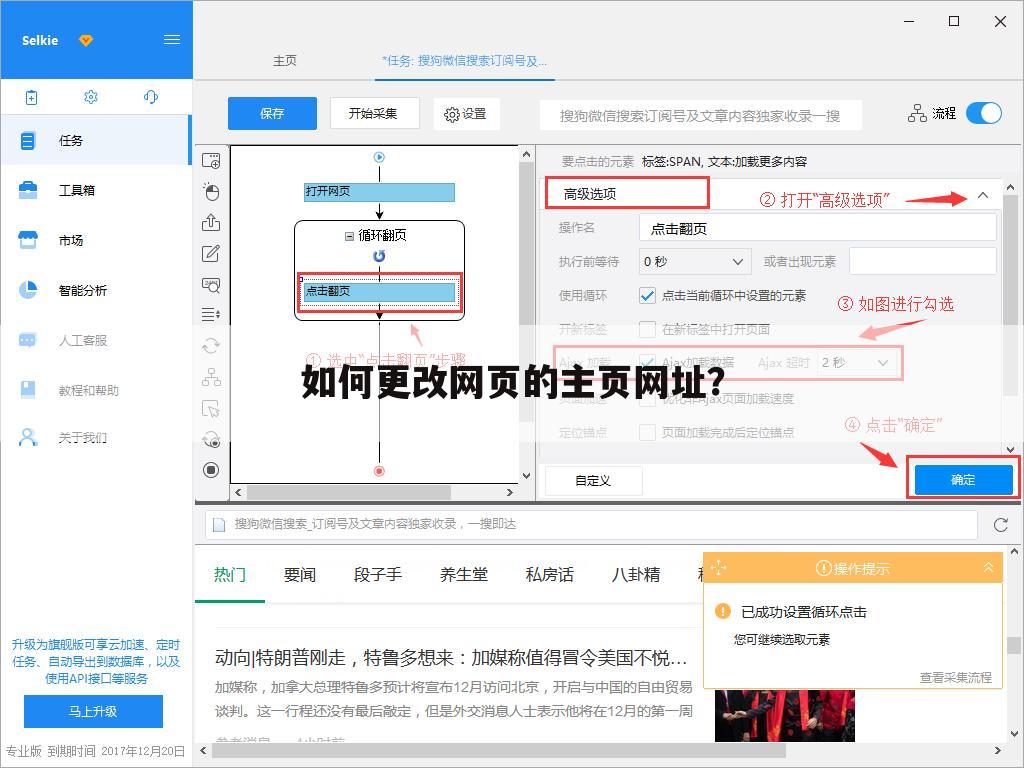This screenshot has width=1024, height=768.
Task: Switch to the 主页 tab
Action: pyautogui.click(x=285, y=61)
